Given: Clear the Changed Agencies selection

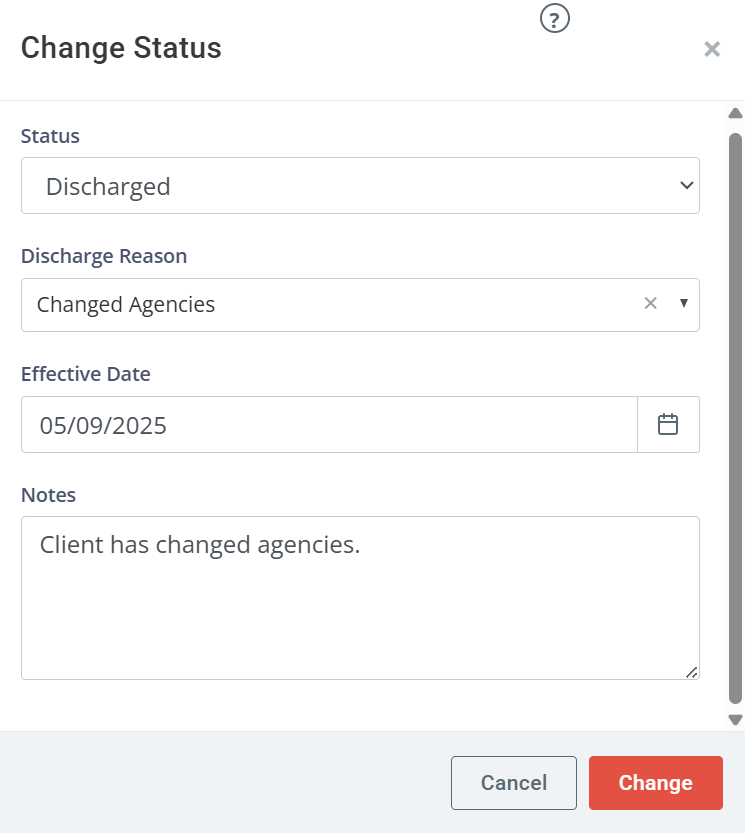Looking at the screenshot, I should click(650, 303).
